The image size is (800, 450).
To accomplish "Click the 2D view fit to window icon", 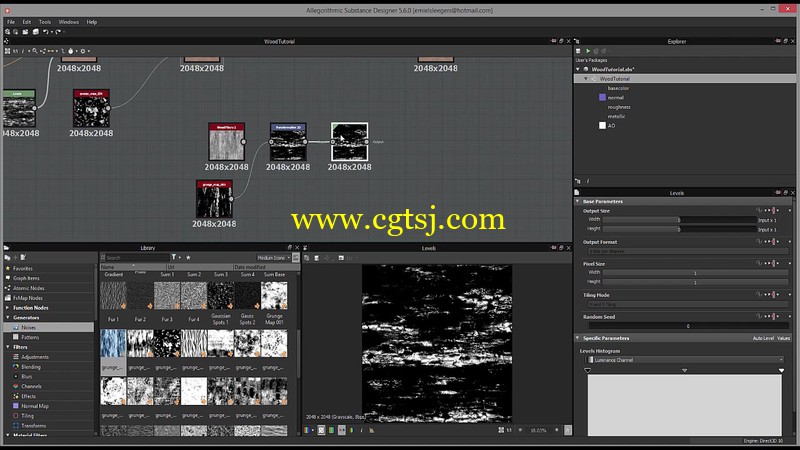I will click(501, 431).
